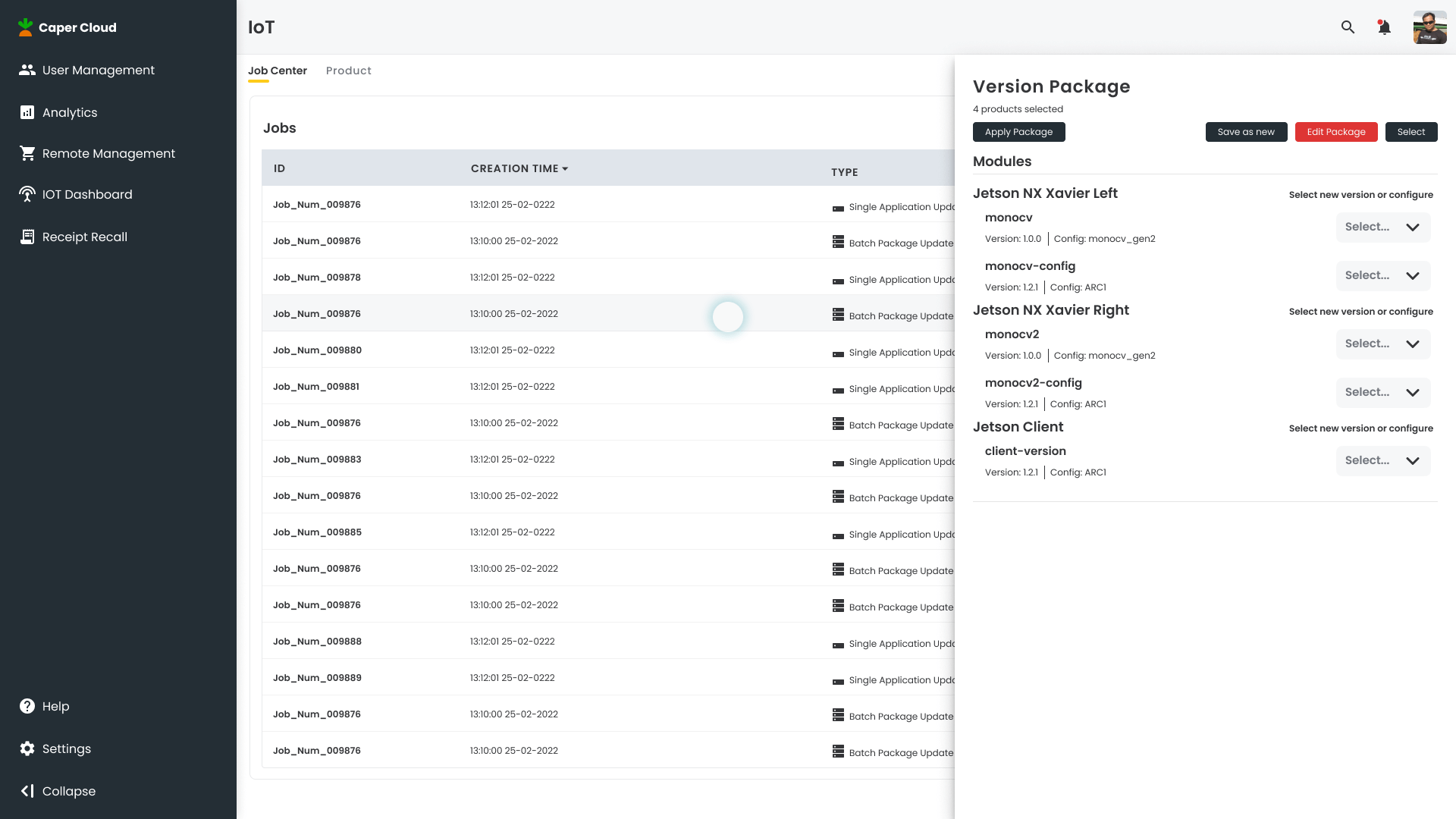The height and width of the screenshot is (819, 1456).
Task: Collapse the sidebar menu
Action: [x=58, y=791]
